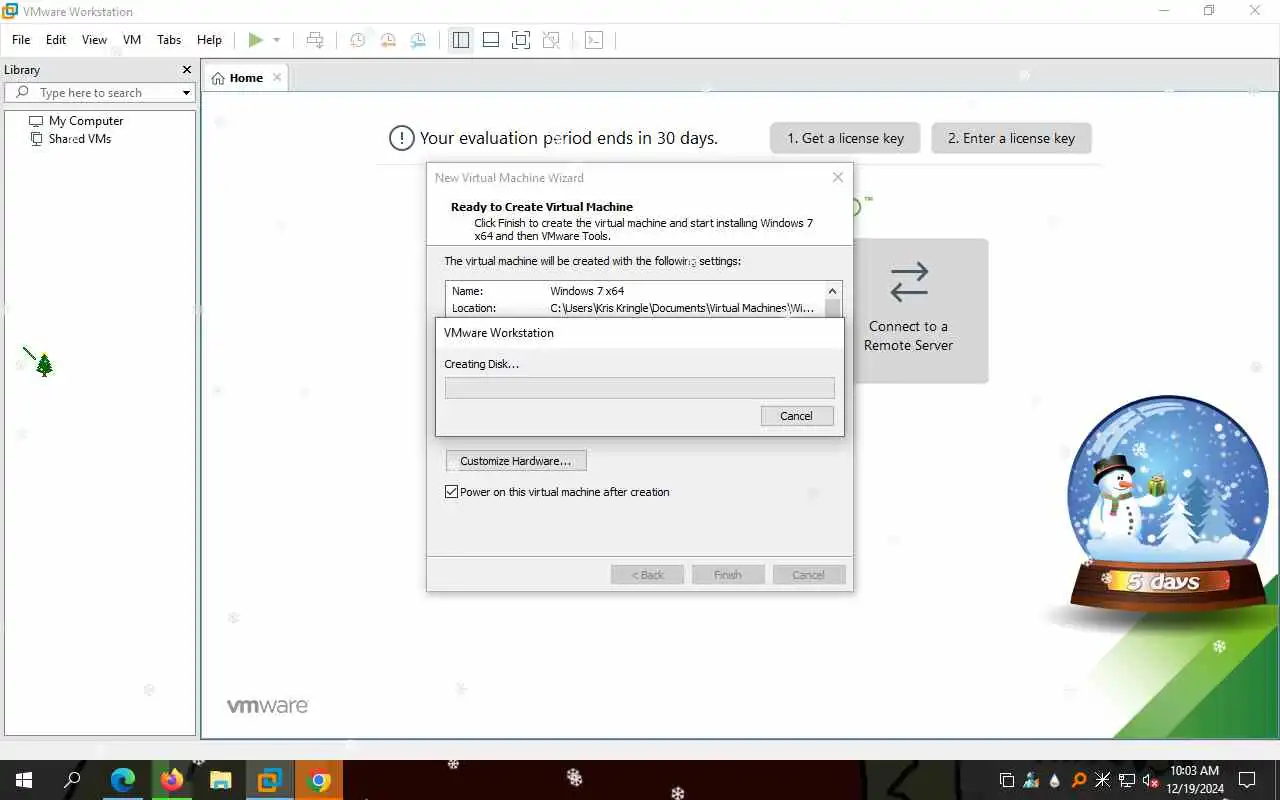Cancel the Creating Disk operation
Screen dimensions: 1280x800
796,416
